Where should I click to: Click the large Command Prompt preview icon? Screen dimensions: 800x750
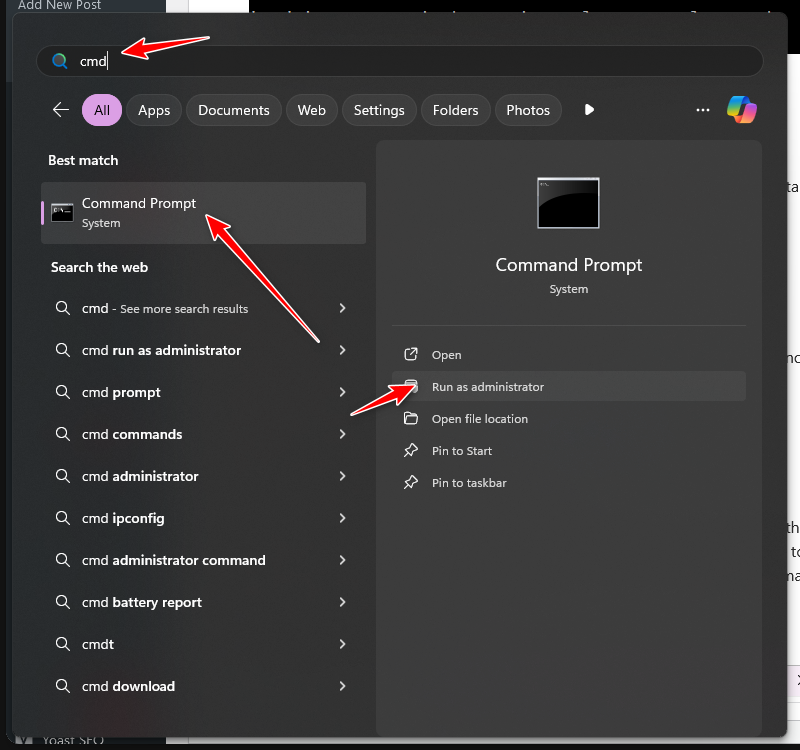568,203
